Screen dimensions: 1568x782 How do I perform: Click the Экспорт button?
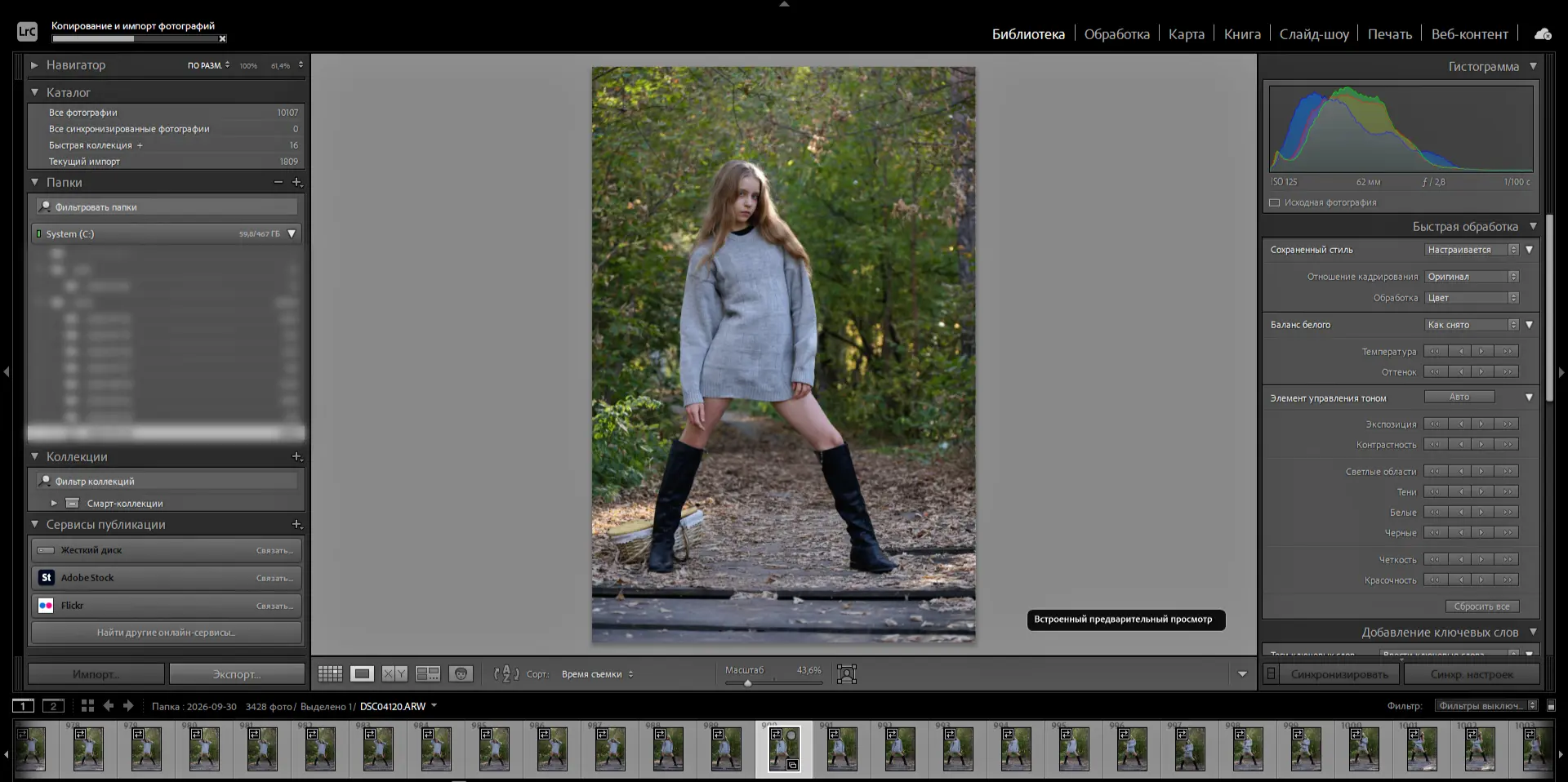coord(237,674)
